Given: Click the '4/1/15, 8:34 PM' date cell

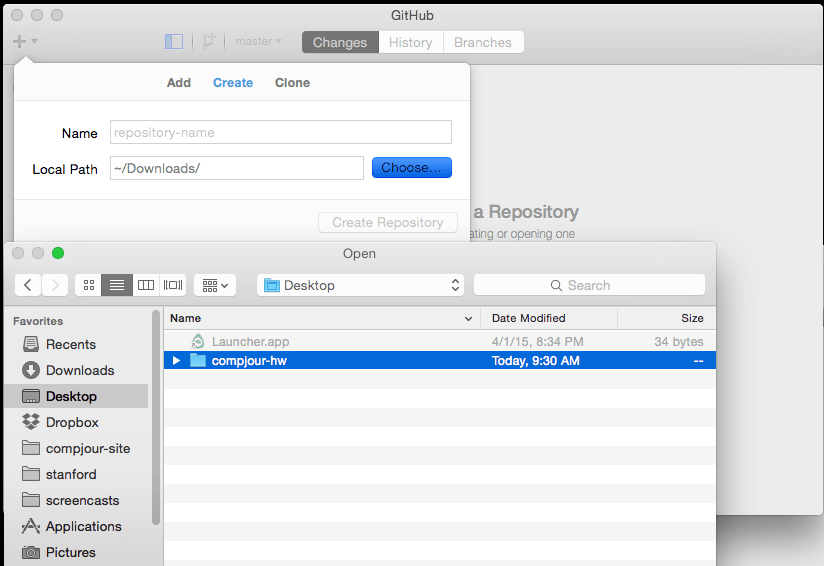Looking at the screenshot, I should click(537, 342).
